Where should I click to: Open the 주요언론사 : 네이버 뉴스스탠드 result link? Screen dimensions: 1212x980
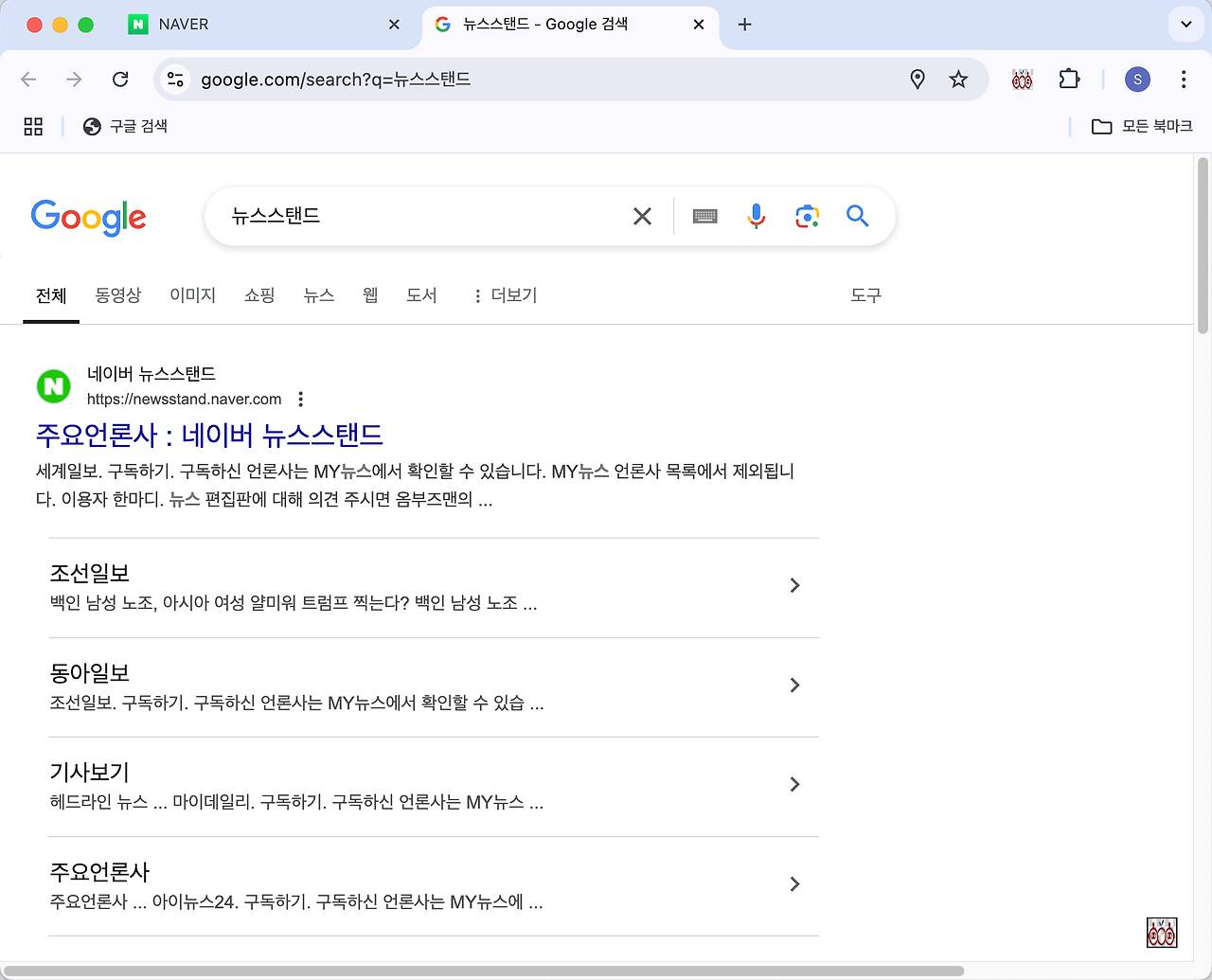[209, 436]
